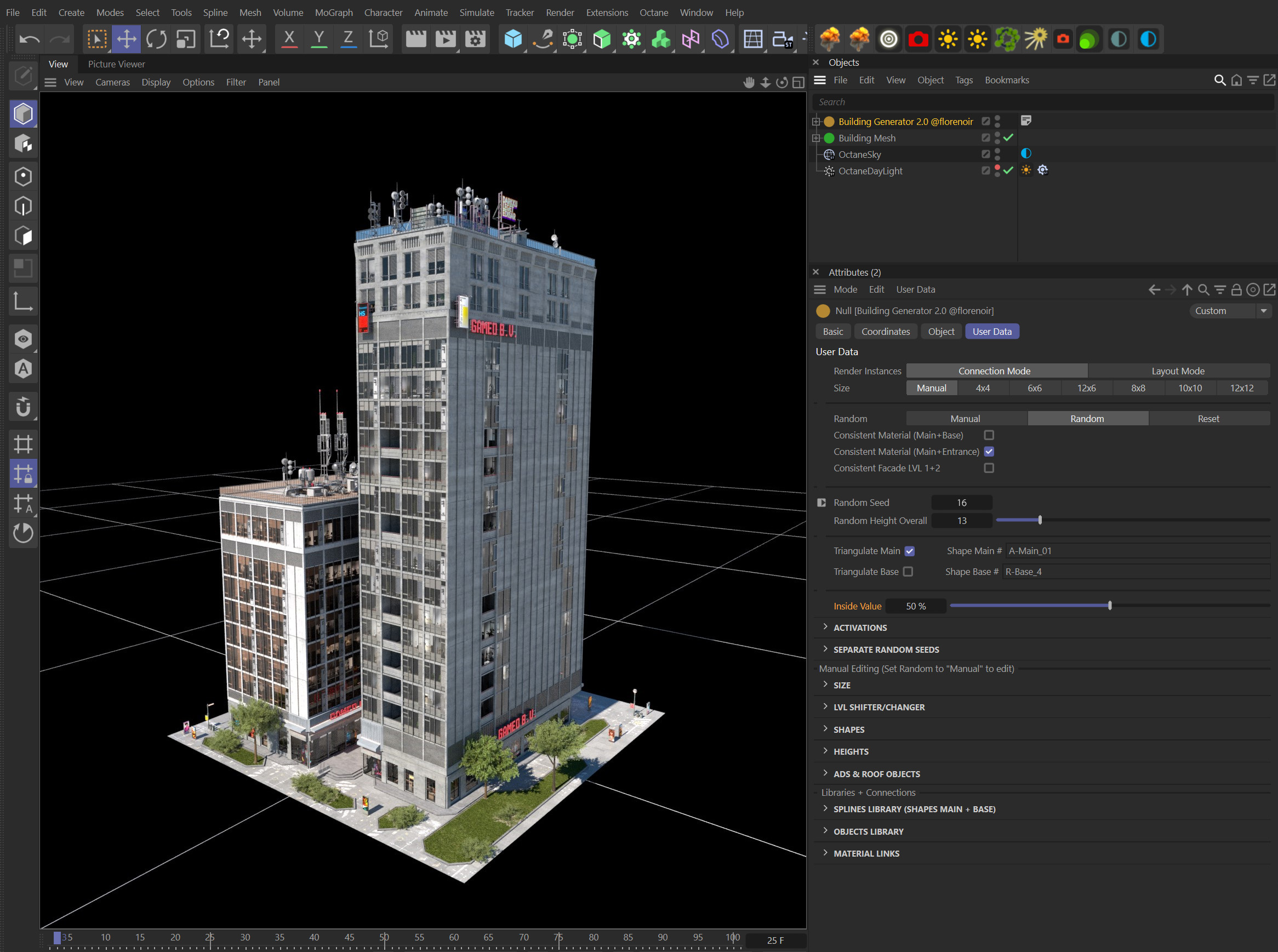Open the MoGraph menu
Image resolution: width=1278 pixels, height=952 pixels.
[x=334, y=12]
